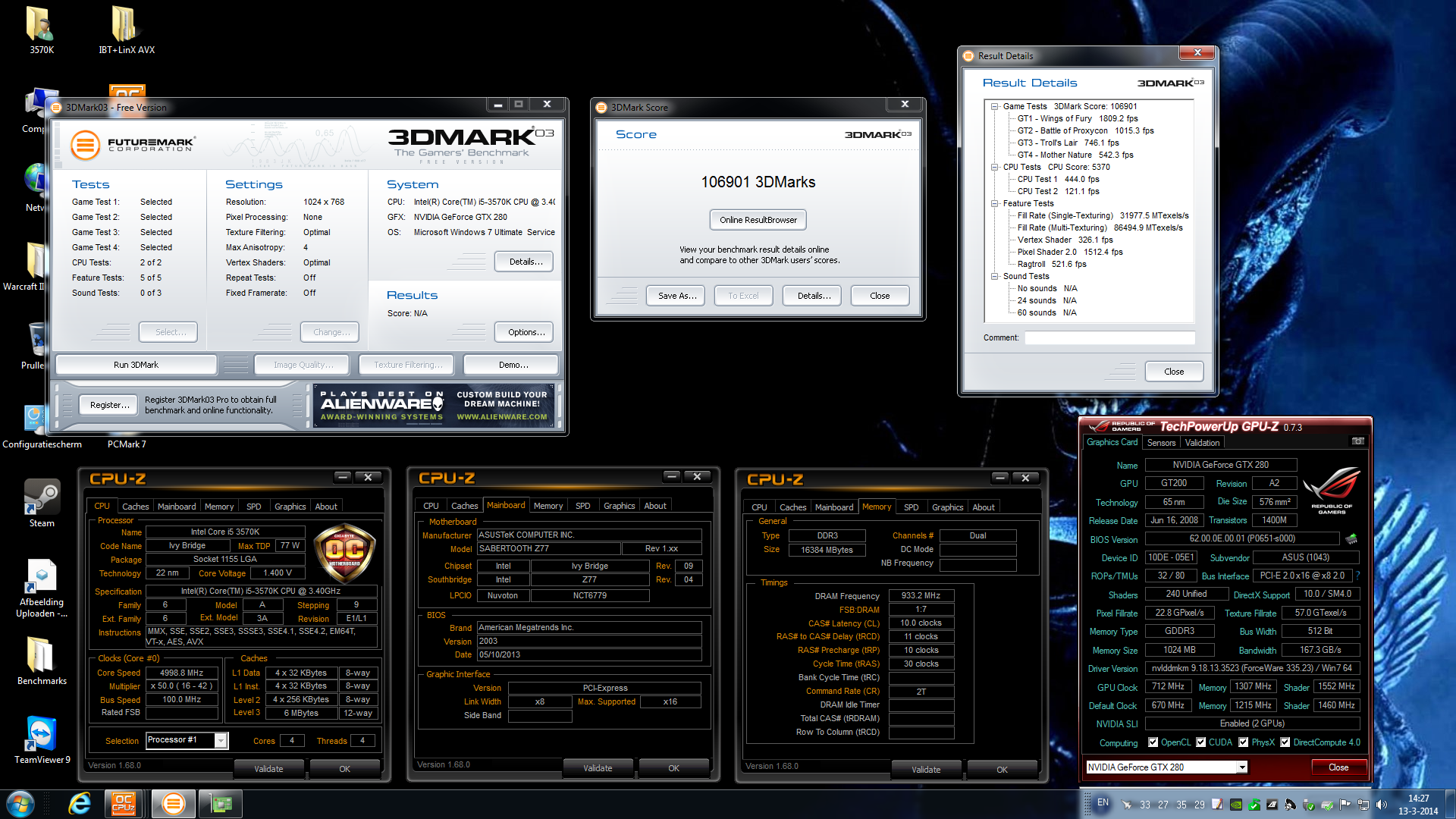Click Comment field in Result Details

pyautogui.click(x=1109, y=337)
